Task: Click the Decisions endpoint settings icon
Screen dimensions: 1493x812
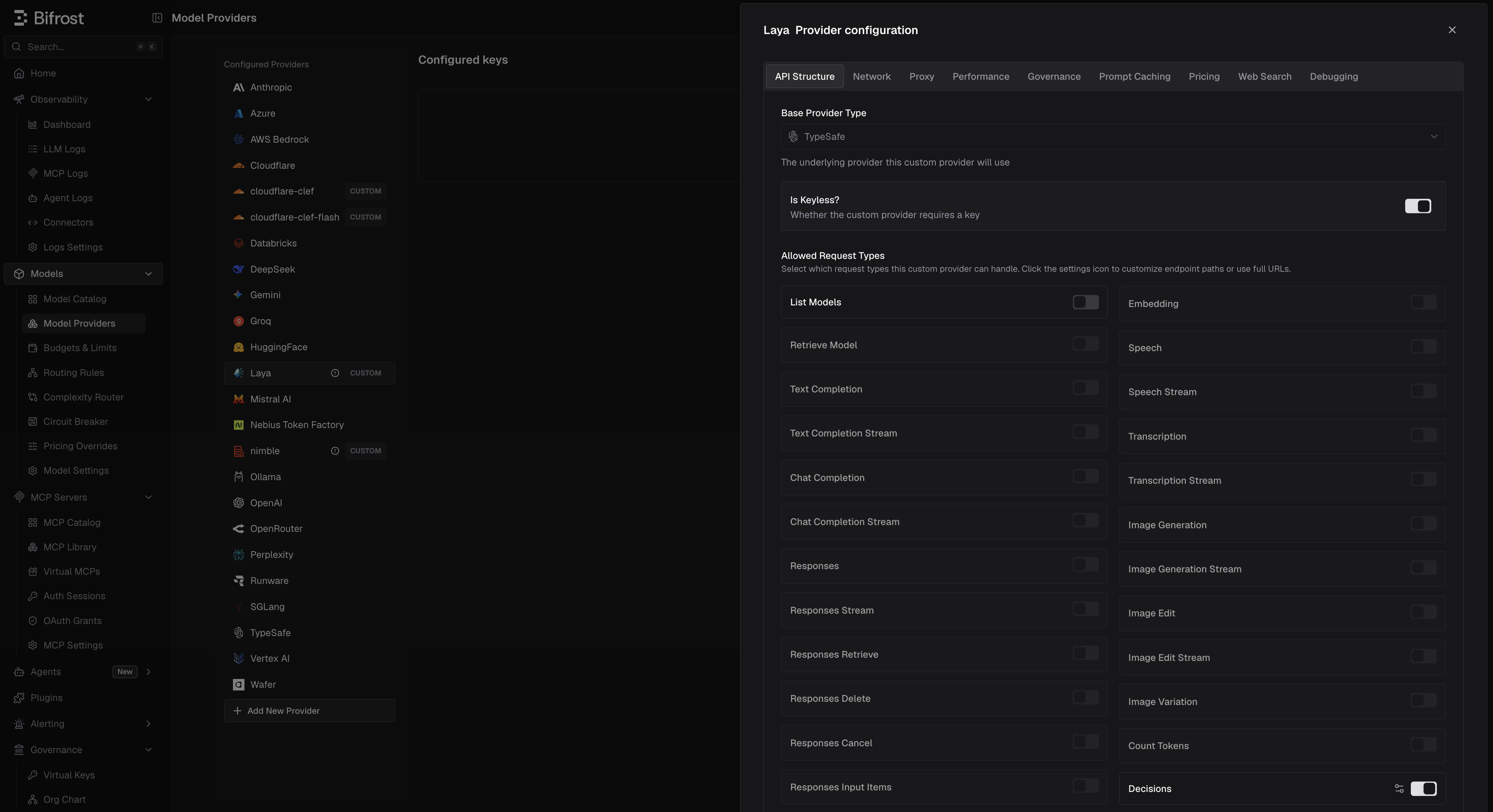Action: pyautogui.click(x=1399, y=788)
